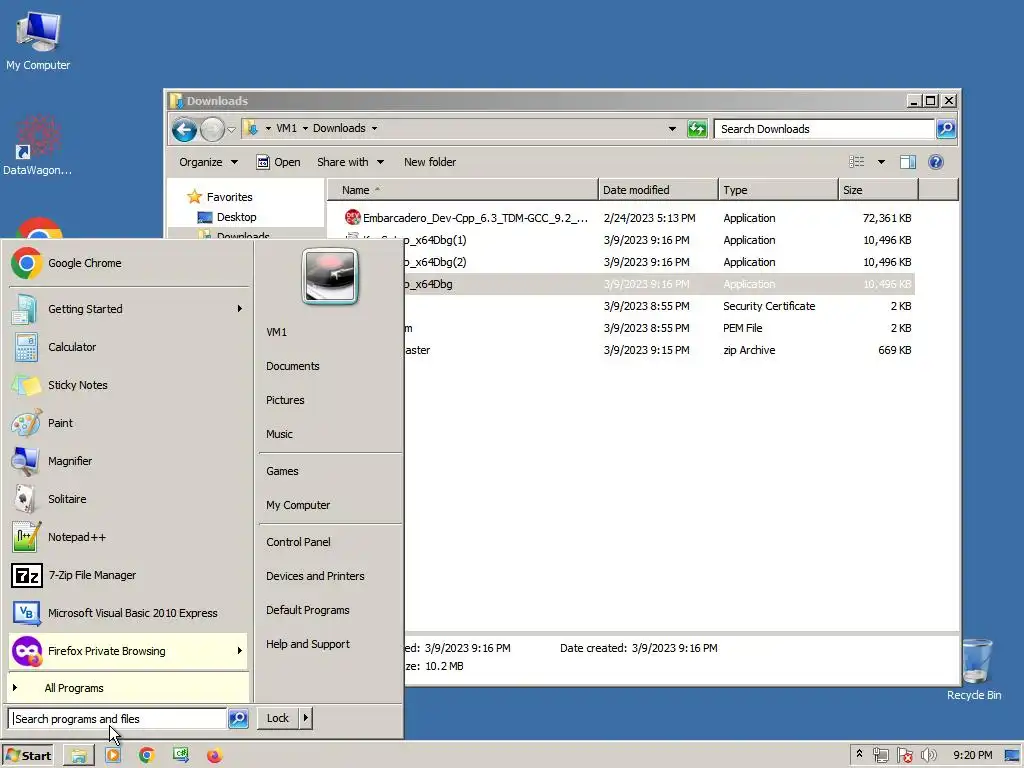
Task: Open the C# taskbar pinned icon
Action: point(180,756)
